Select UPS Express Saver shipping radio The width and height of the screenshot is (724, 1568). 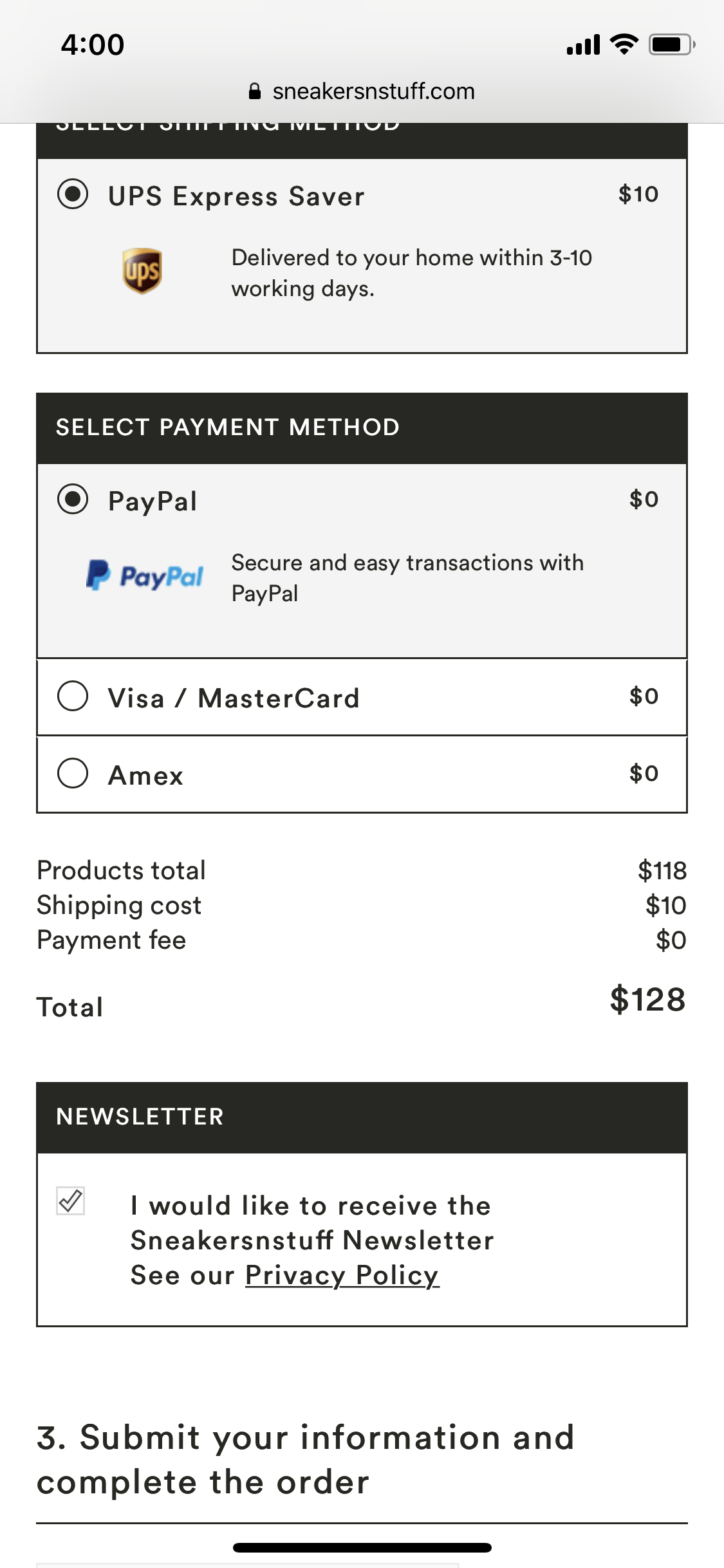73,194
